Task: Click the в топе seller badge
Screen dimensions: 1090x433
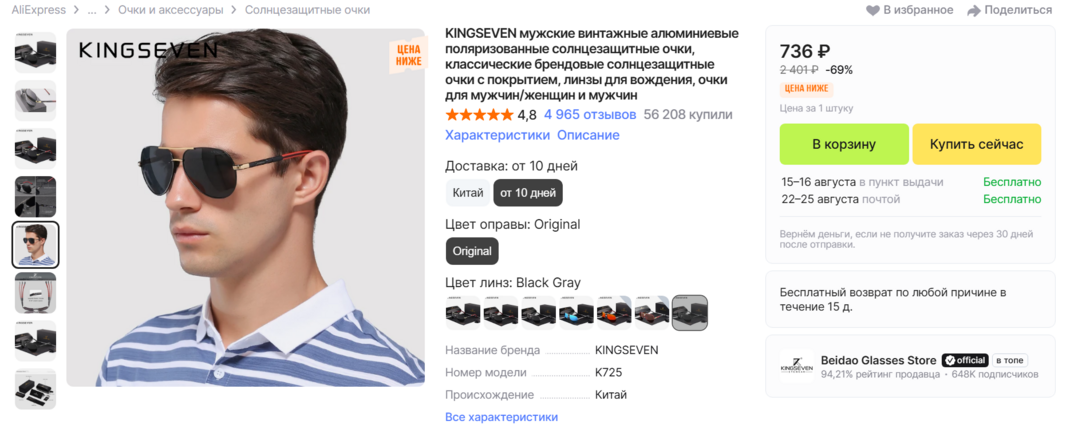Action: (1009, 360)
